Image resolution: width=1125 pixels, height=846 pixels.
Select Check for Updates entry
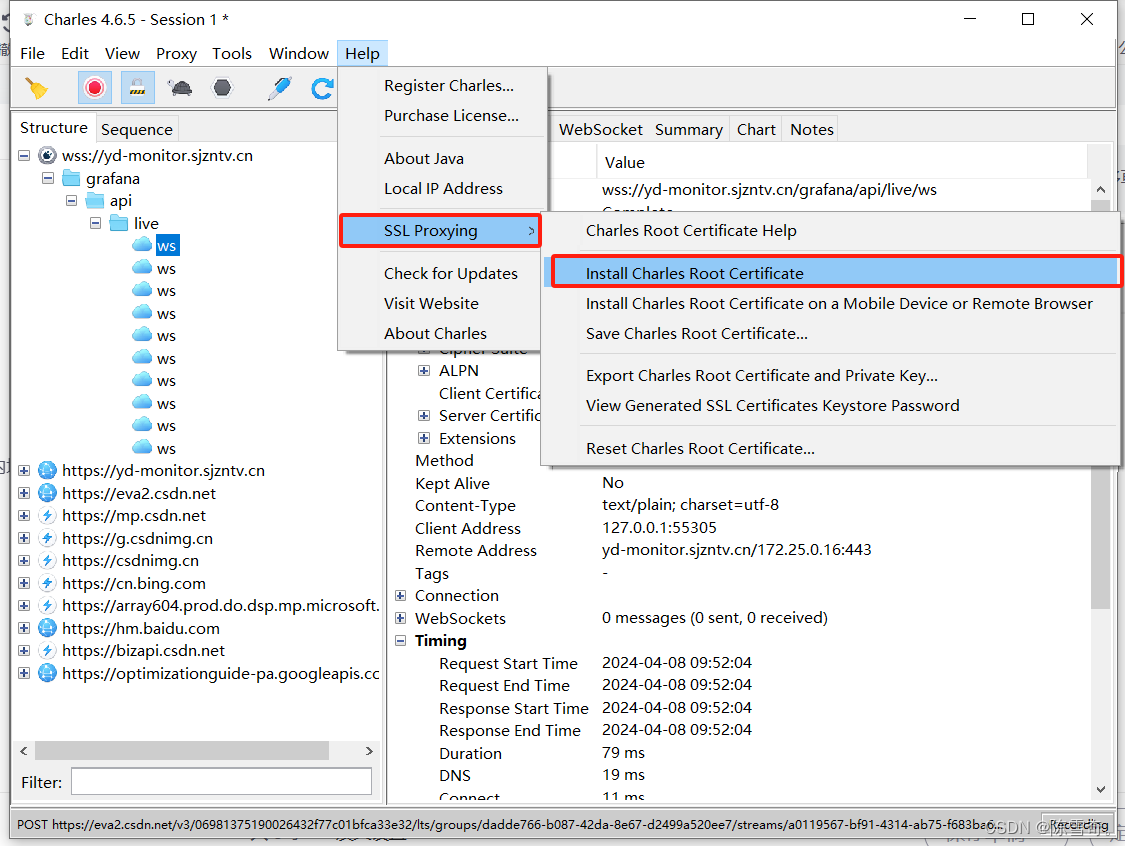pos(451,273)
